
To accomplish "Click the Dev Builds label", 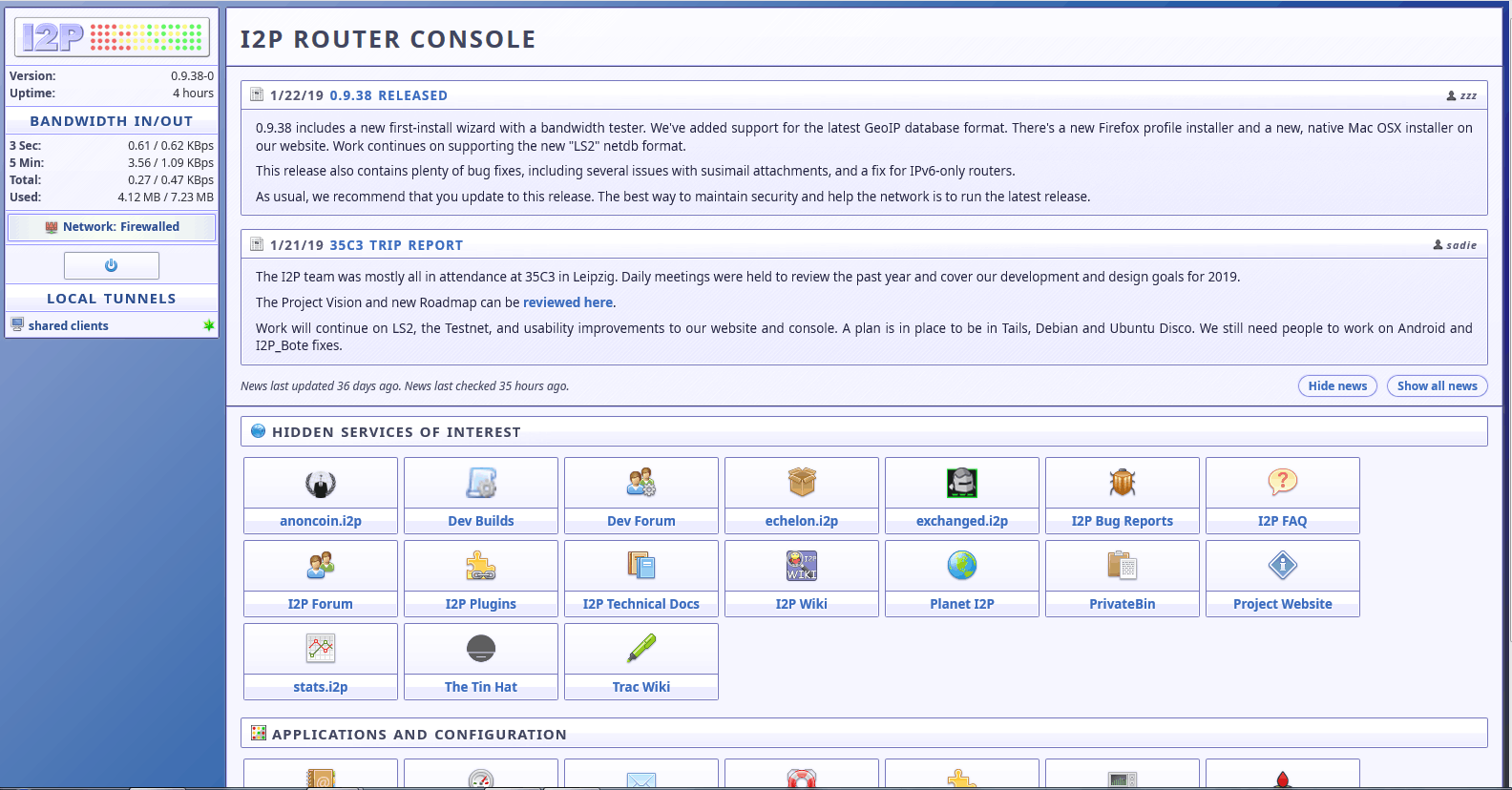I will coord(481,521).
